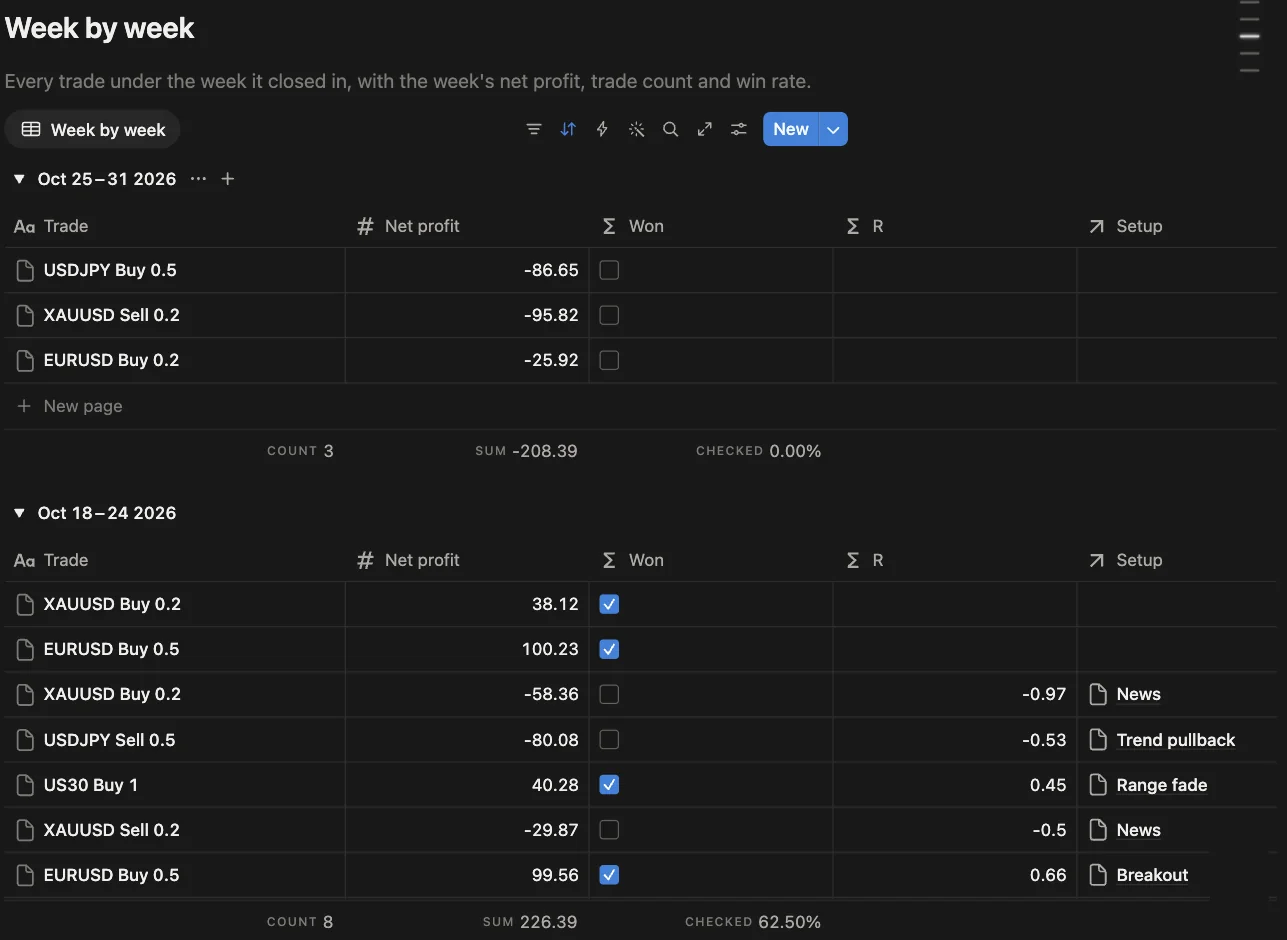Click the 0.45 R value cell
1287x940 pixels.
tap(955, 785)
